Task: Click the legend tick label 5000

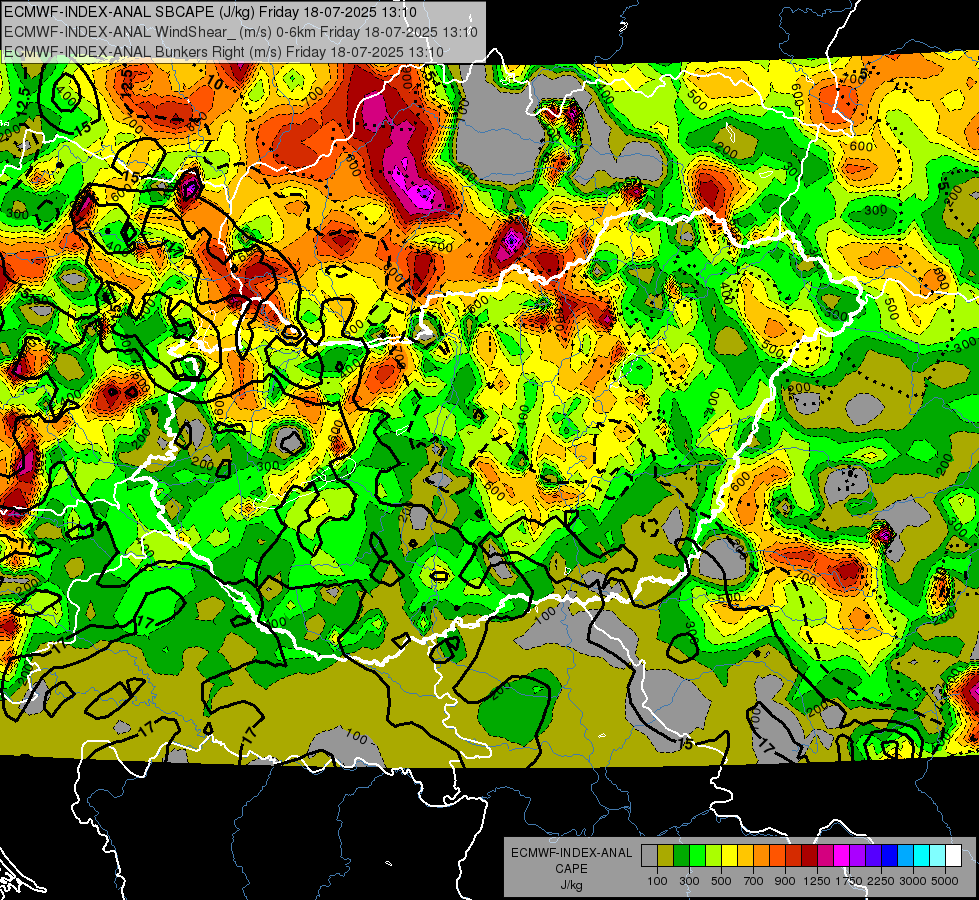Action: click(945, 881)
